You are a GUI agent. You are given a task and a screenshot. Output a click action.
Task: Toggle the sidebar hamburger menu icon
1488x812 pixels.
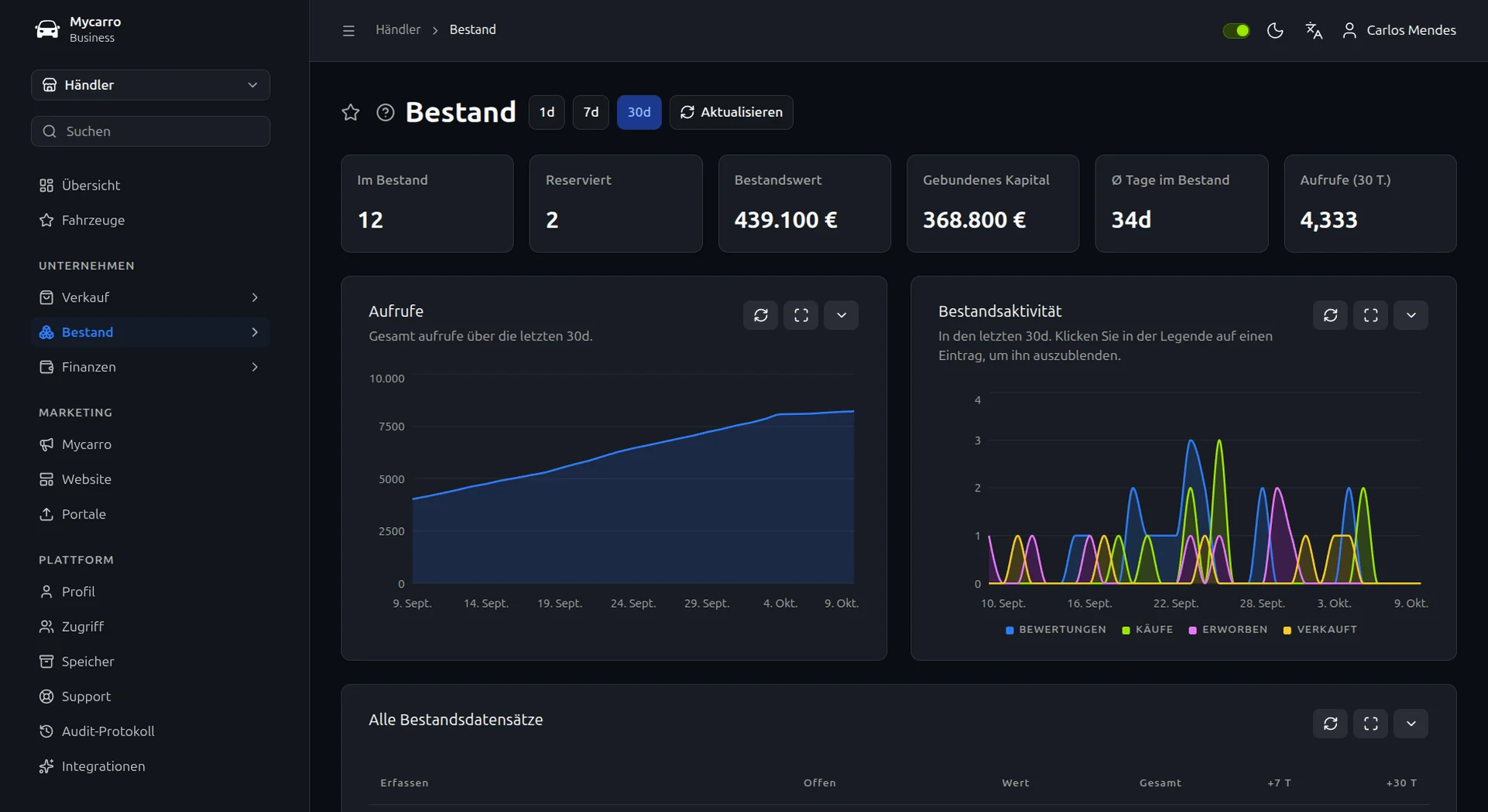coord(348,30)
